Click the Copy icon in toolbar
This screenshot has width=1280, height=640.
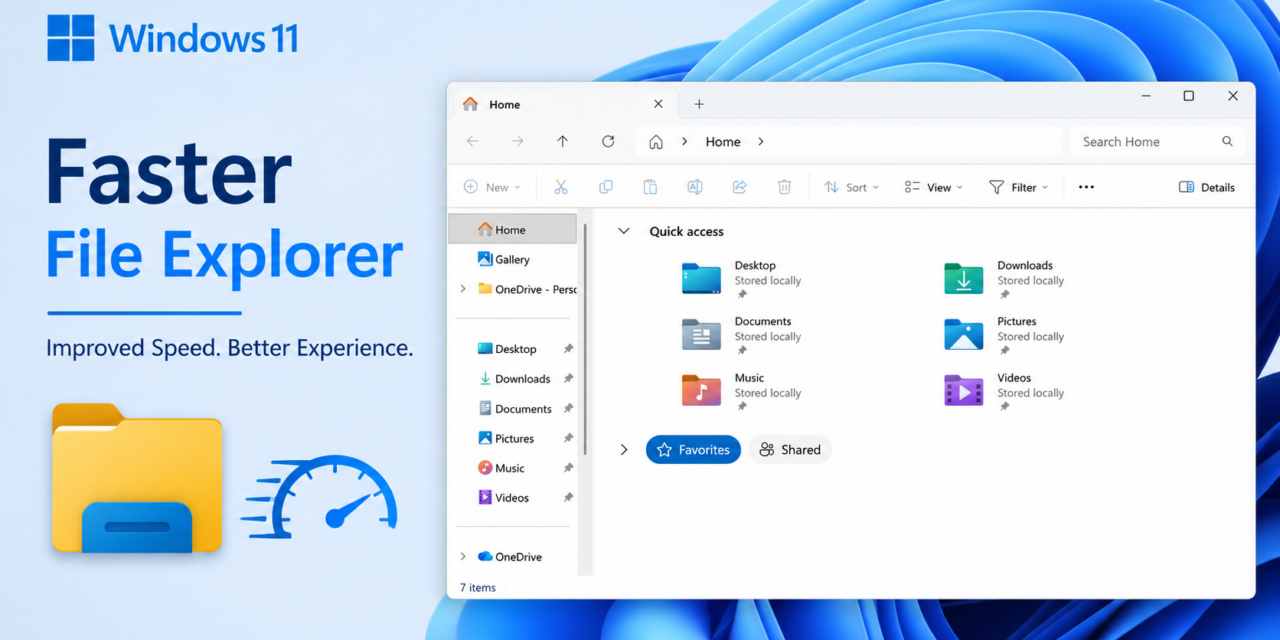tap(606, 187)
